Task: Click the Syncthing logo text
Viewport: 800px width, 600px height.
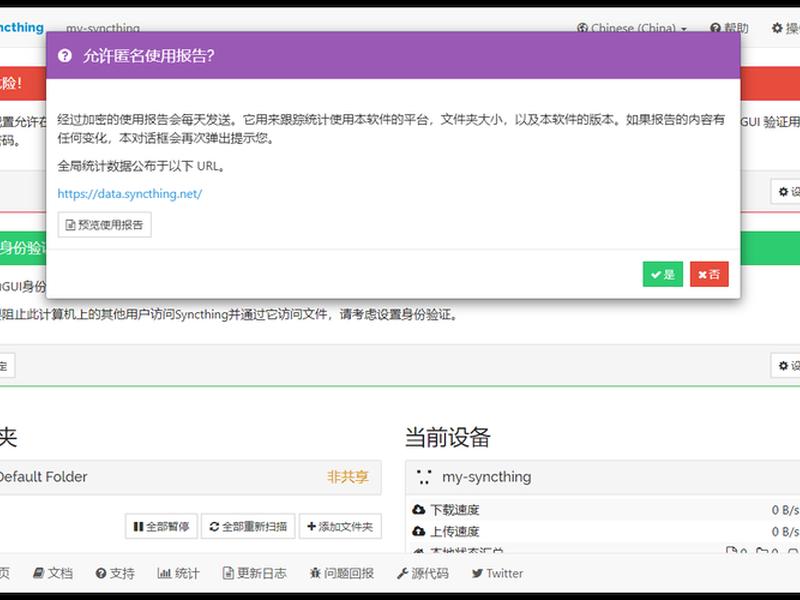Action: tap(21, 27)
